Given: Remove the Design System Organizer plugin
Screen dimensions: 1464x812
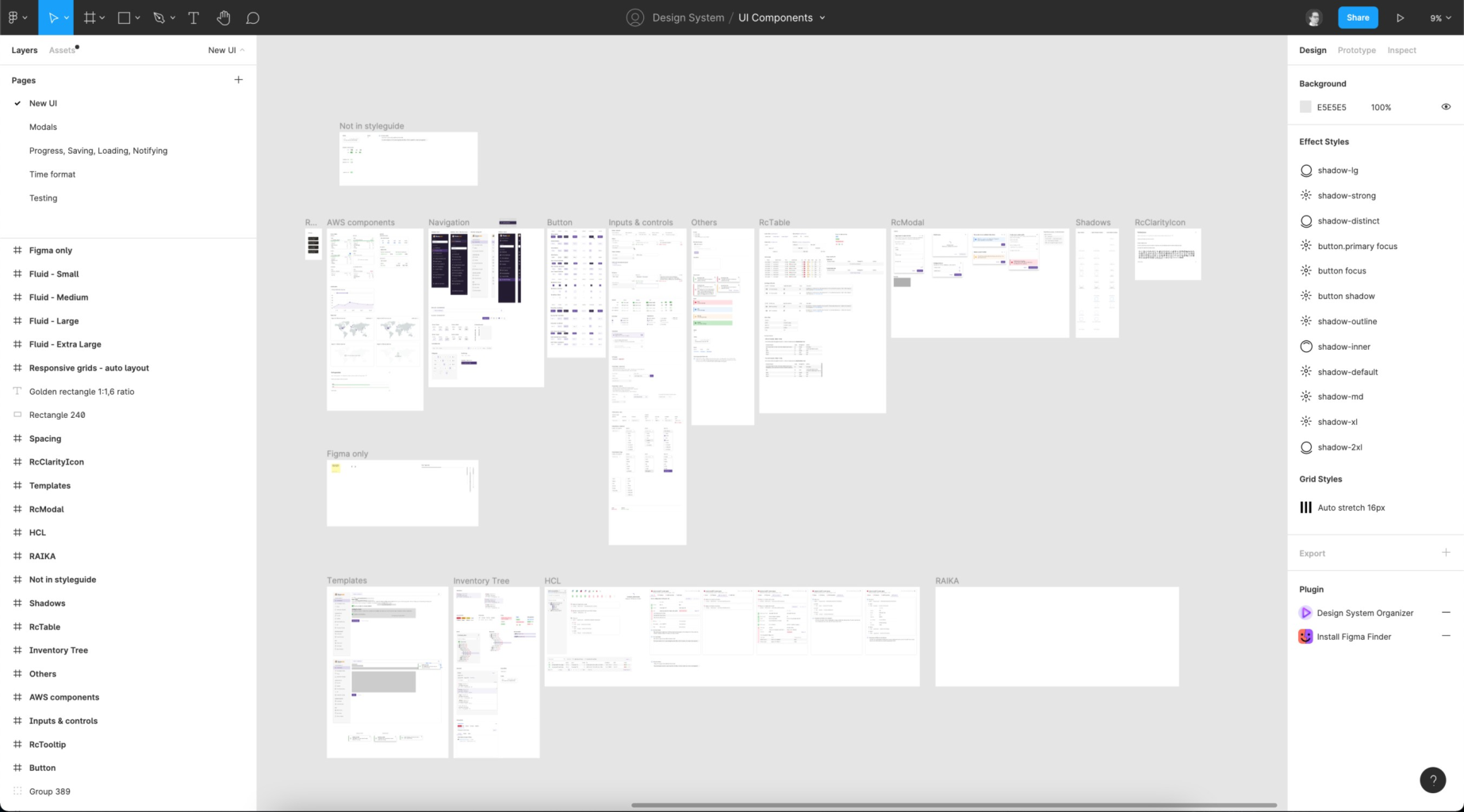Looking at the screenshot, I should 1446,612.
